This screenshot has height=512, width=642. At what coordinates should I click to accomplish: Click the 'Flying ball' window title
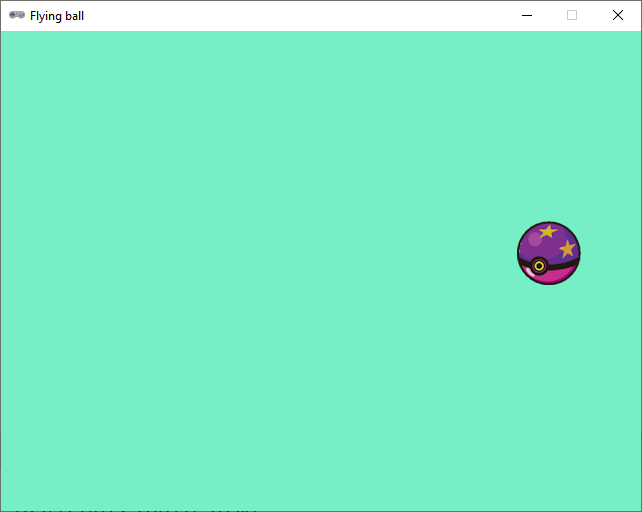tap(57, 16)
